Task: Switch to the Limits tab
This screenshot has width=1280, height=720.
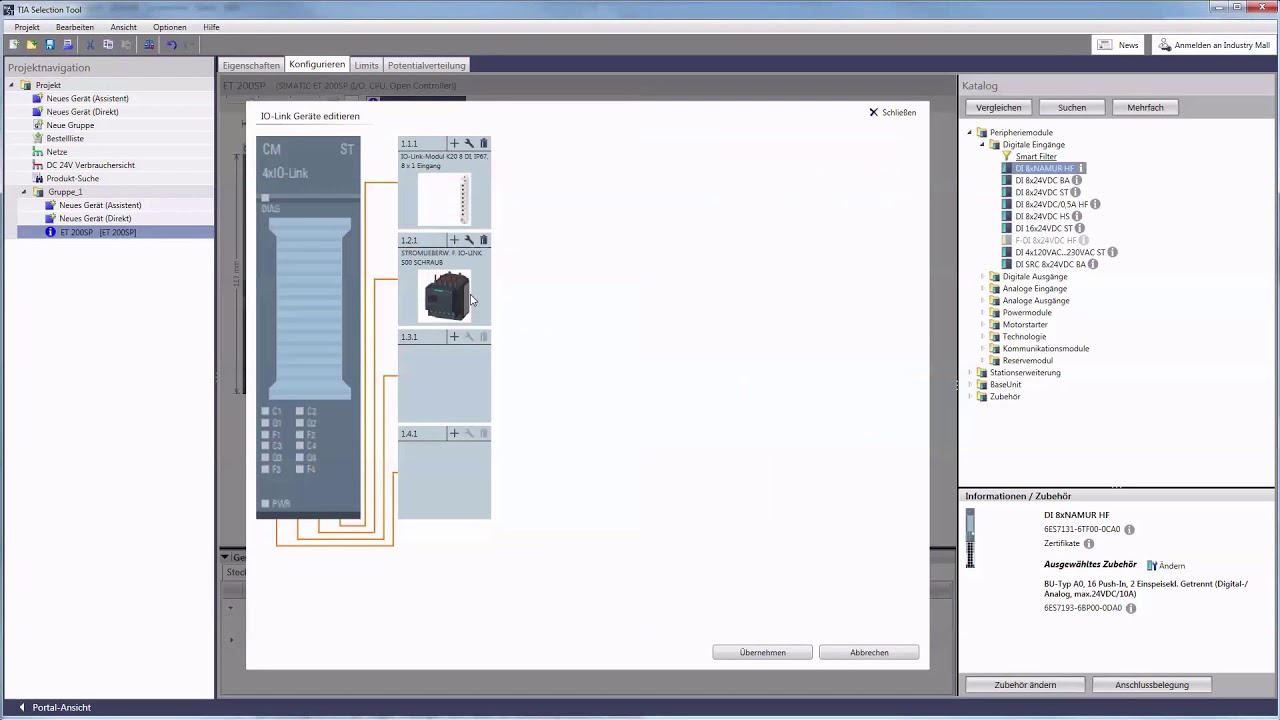Action: coord(366,65)
